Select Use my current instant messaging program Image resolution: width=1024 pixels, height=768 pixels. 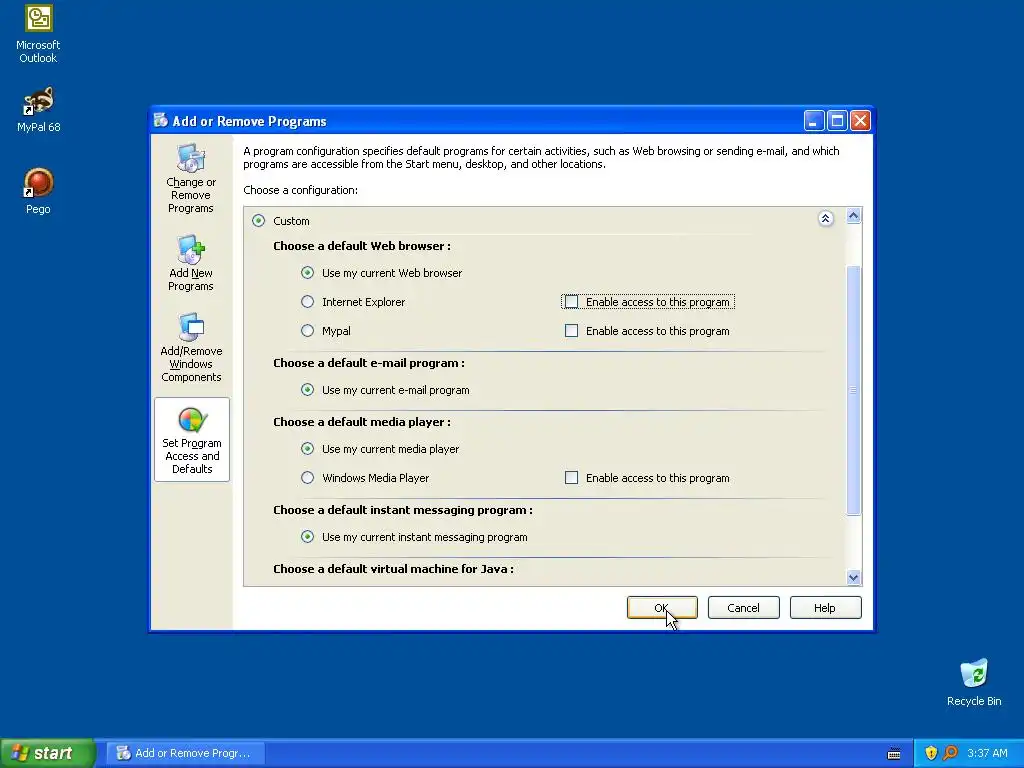308,537
